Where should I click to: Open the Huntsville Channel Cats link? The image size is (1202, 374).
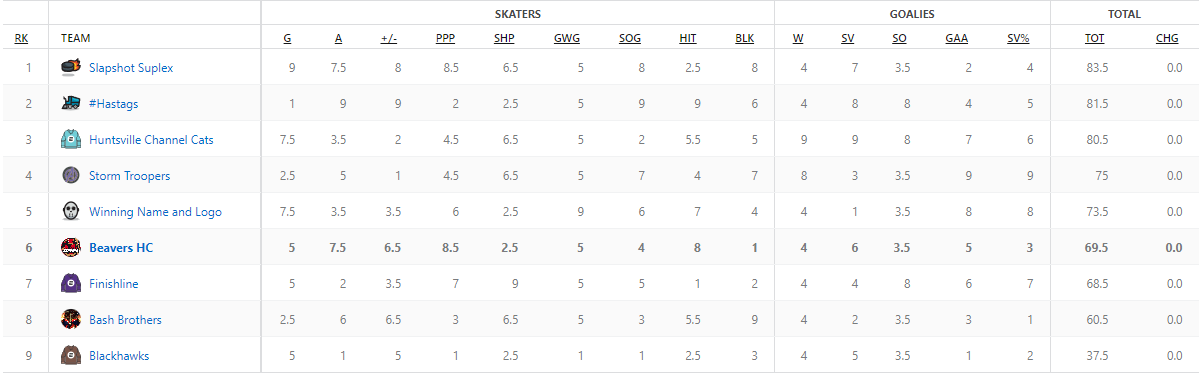tap(151, 140)
